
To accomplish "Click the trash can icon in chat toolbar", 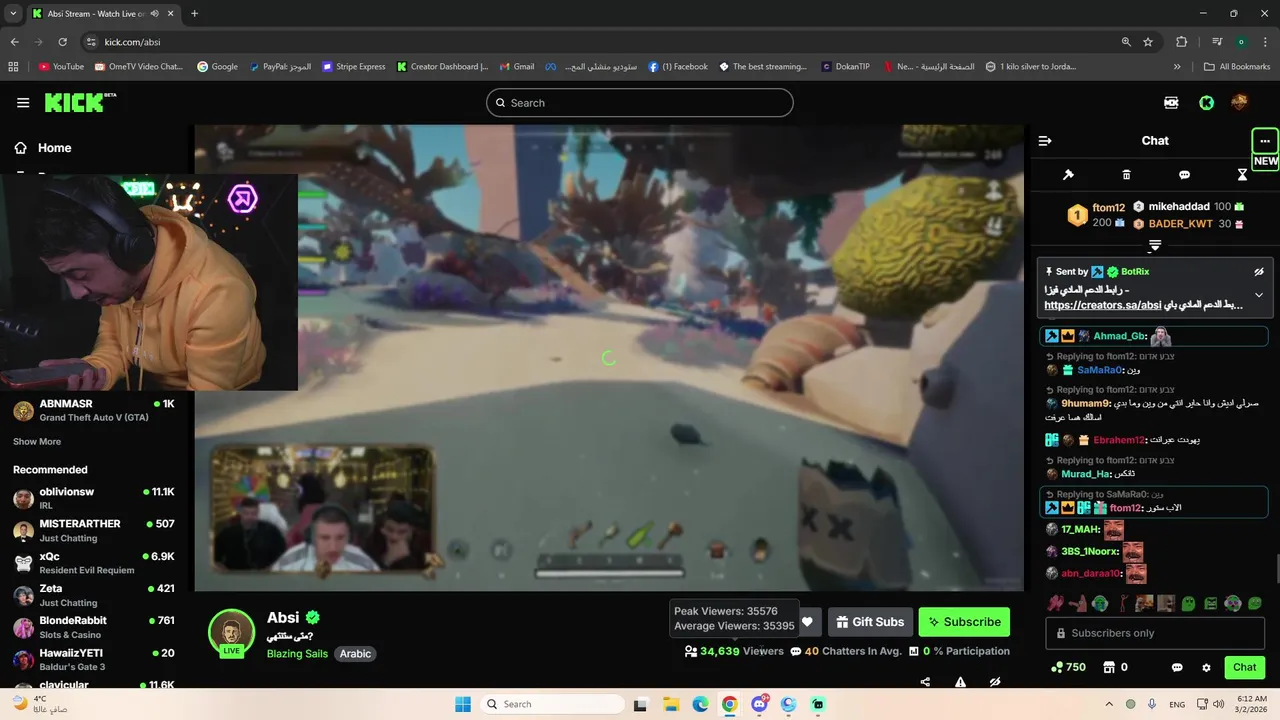I will [1126, 175].
